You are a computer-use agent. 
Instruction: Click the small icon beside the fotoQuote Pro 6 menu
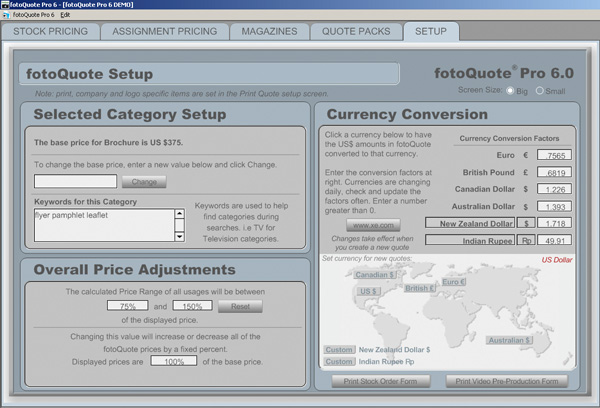[6, 16]
